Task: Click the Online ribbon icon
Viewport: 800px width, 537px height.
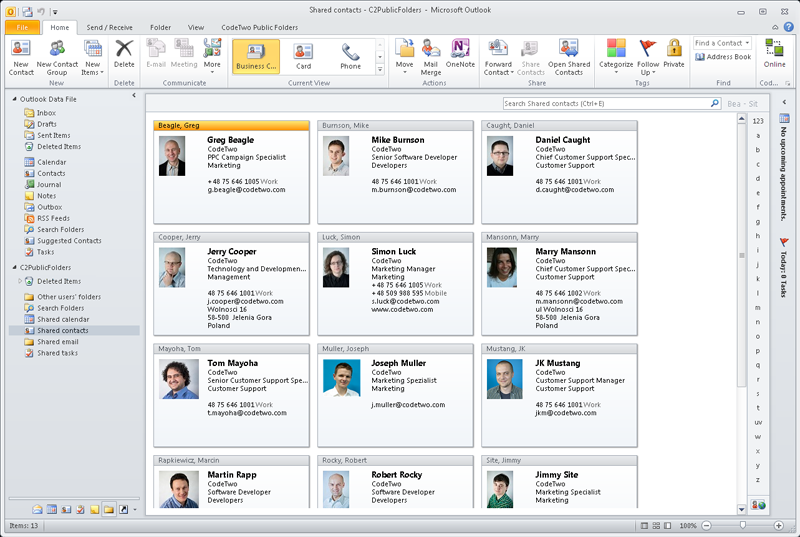Action: pos(774,54)
